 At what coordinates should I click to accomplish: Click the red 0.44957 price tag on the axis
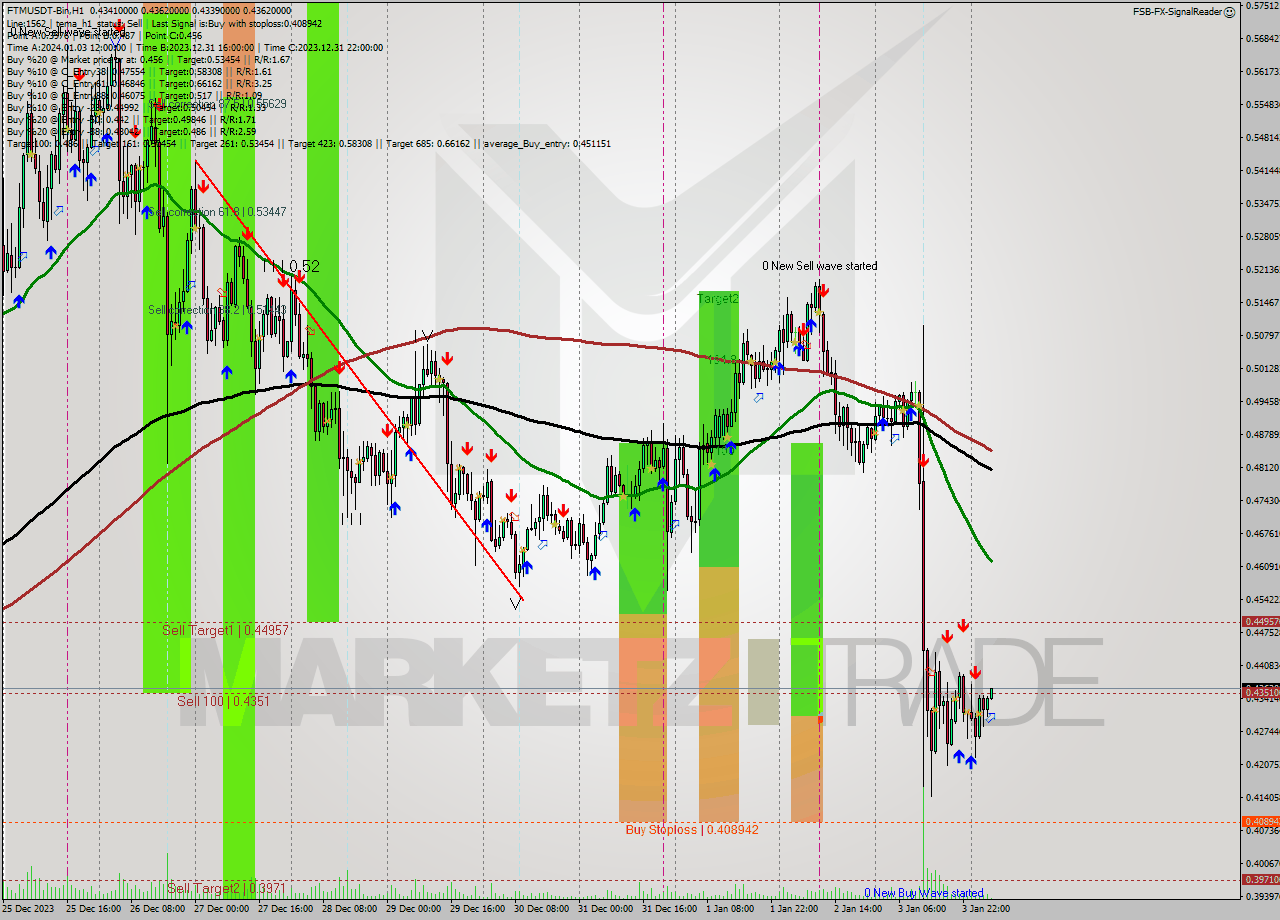1259,621
